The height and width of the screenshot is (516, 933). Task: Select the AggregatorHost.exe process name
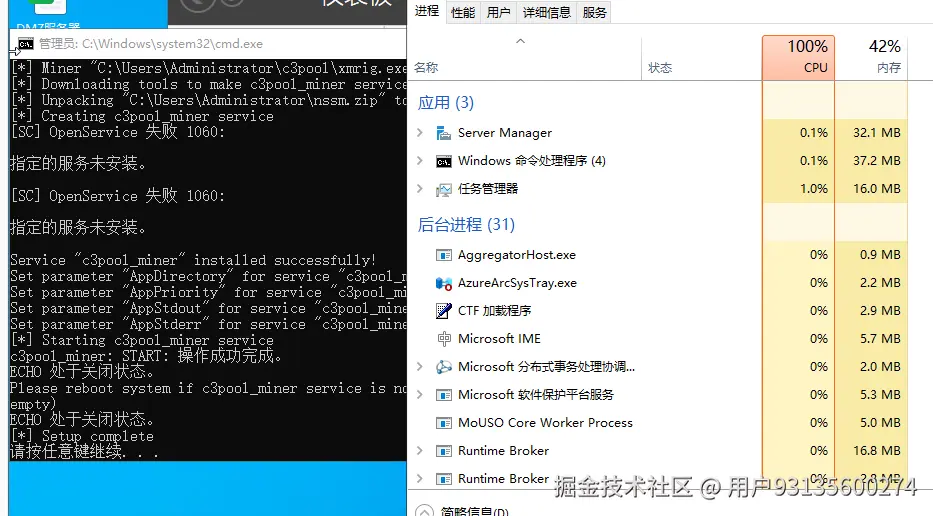click(x=516, y=255)
